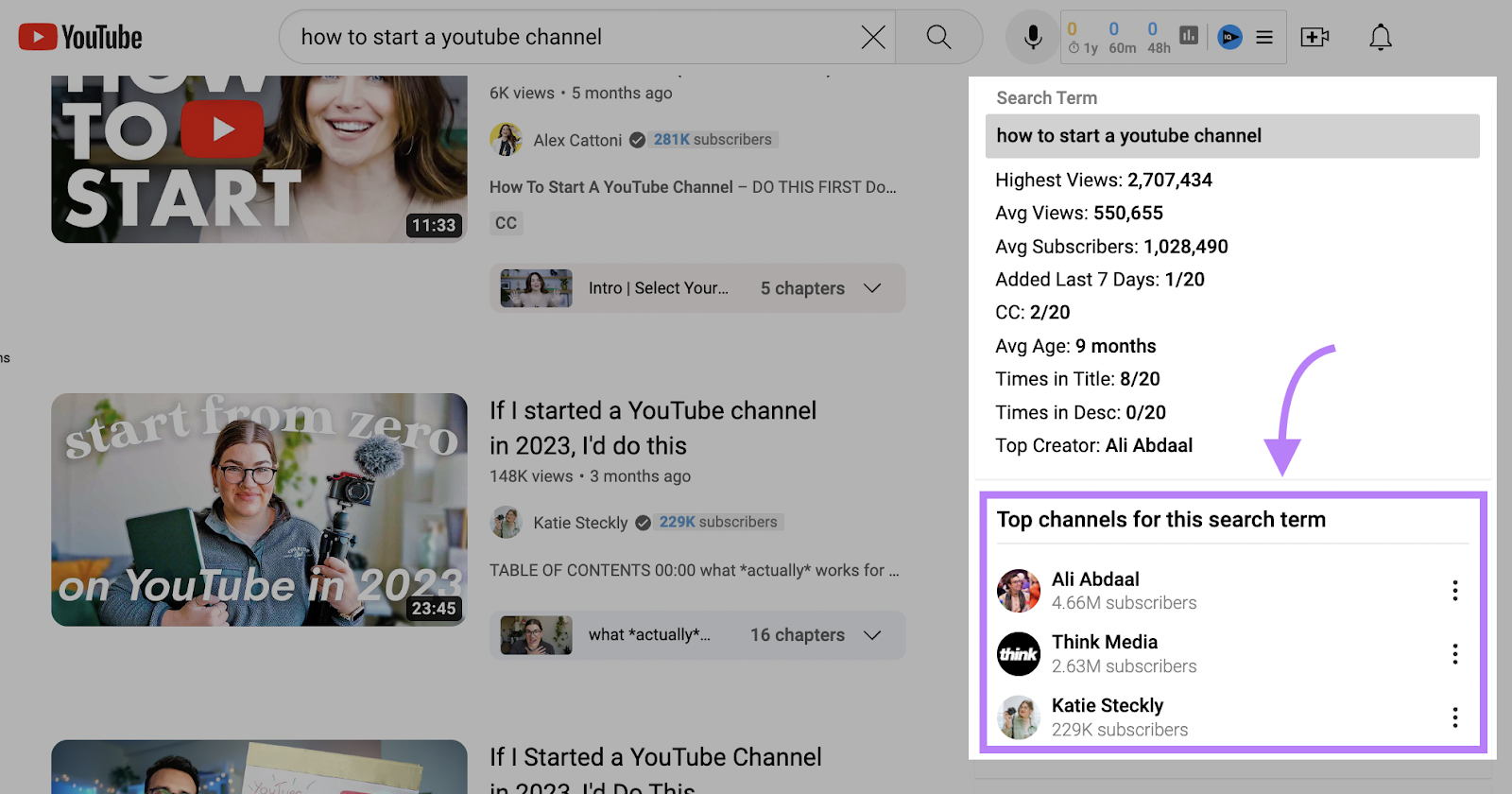
Task: Open Katie Steckly in top channels
Action: (1108, 705)
